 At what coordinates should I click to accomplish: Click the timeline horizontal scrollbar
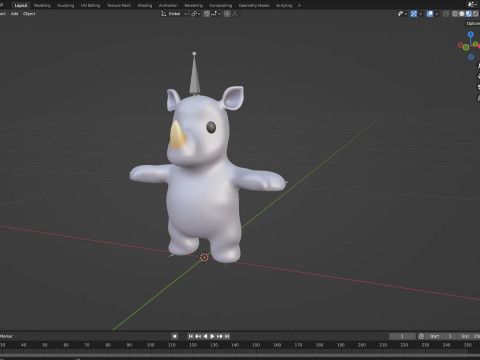pyautogui.click(x=240, y=356)
